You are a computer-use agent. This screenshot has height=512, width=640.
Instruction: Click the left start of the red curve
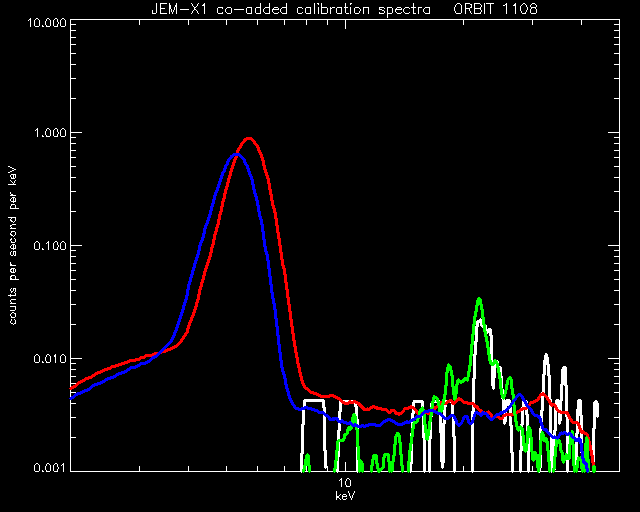coord(73,388)
